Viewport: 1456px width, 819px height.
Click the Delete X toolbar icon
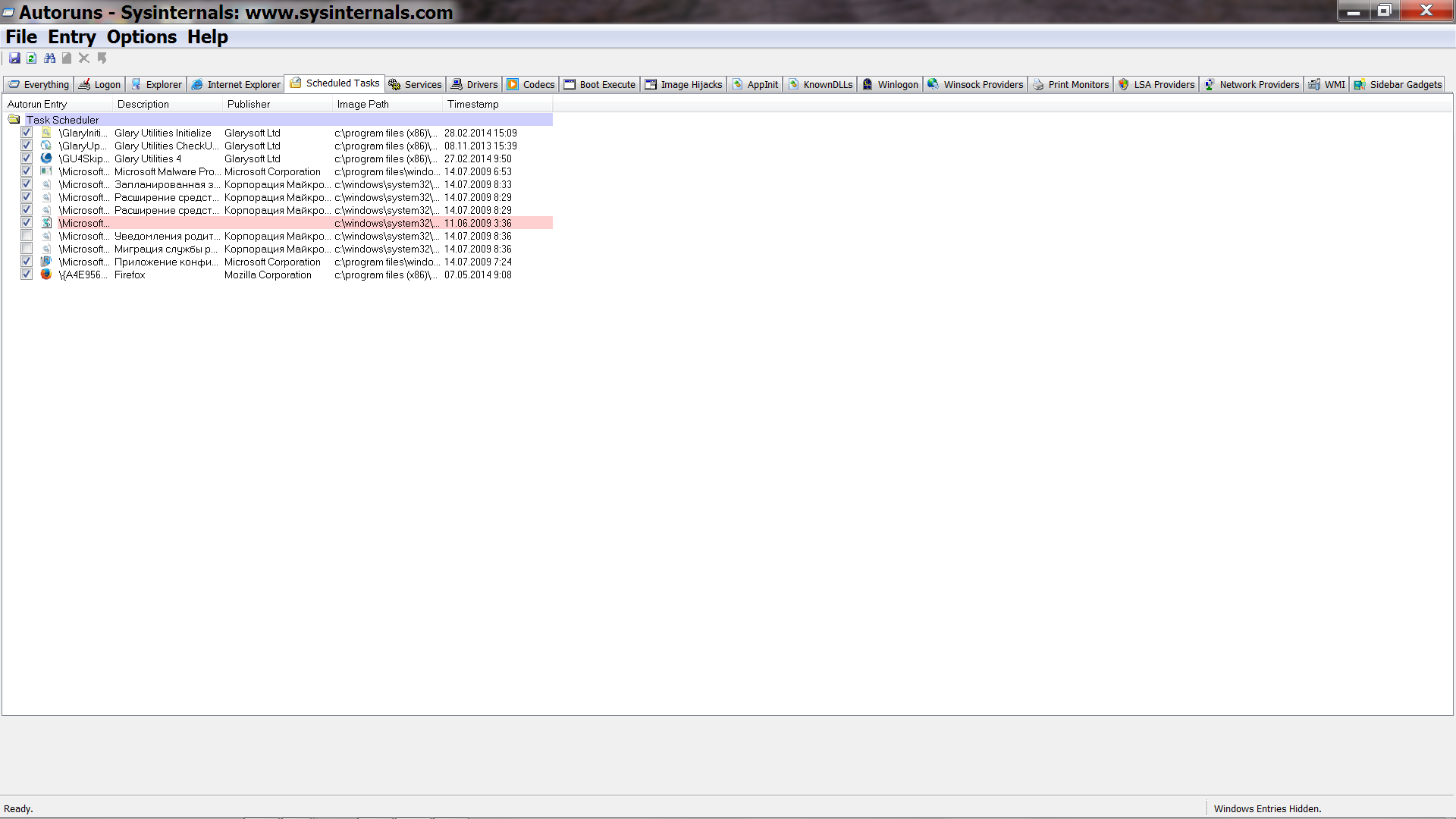pyautogui.click(x=84, y=58)
